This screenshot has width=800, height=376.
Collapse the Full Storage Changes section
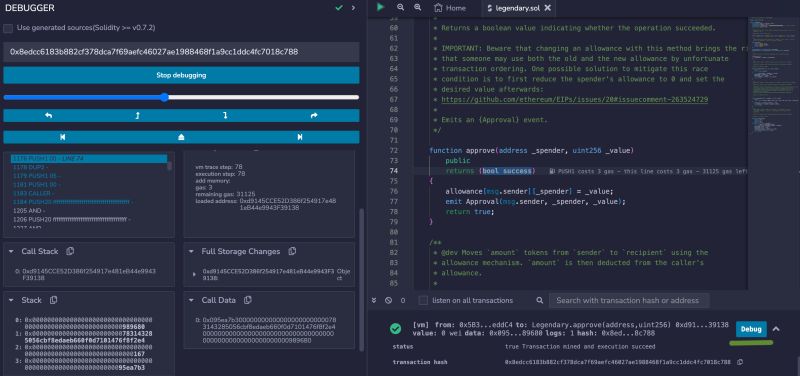pyautogui.click(x=191, y=252)
